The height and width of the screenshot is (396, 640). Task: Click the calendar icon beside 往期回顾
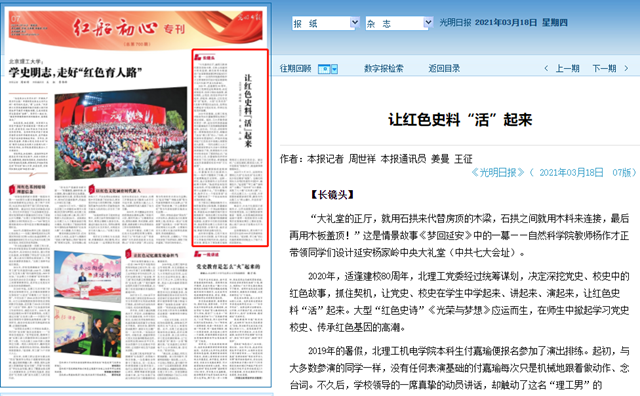[324, 69]
